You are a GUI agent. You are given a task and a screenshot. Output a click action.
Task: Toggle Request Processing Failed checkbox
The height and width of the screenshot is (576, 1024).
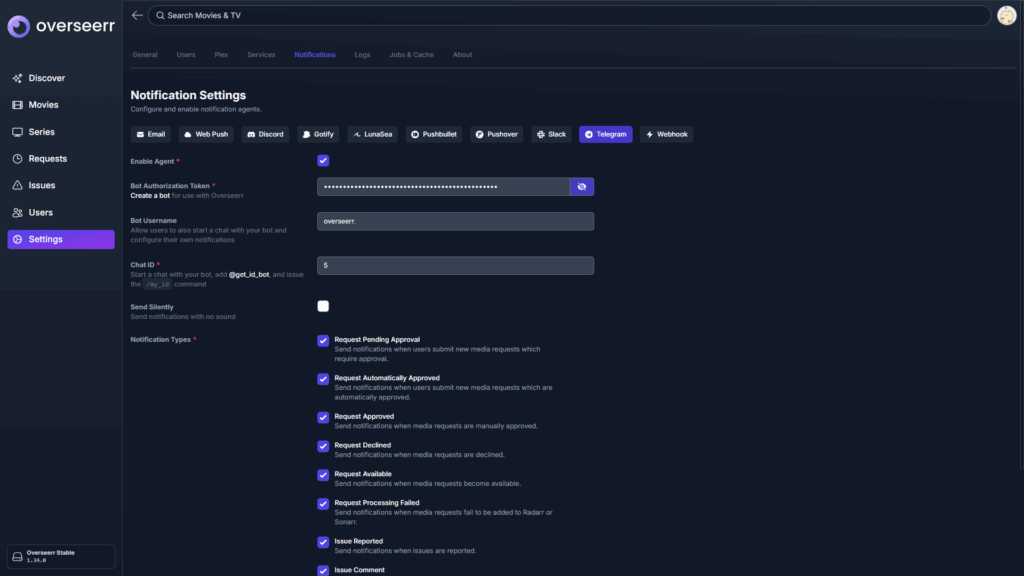323,504
